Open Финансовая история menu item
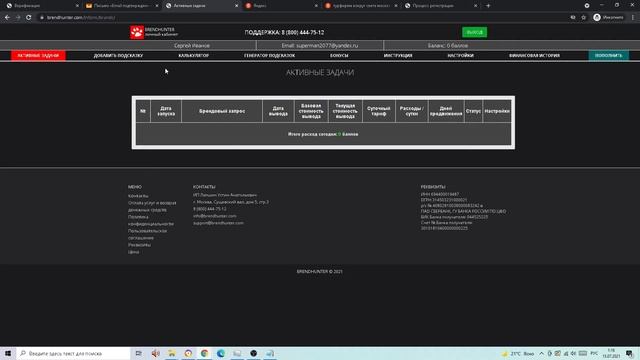 coord(534,56)
